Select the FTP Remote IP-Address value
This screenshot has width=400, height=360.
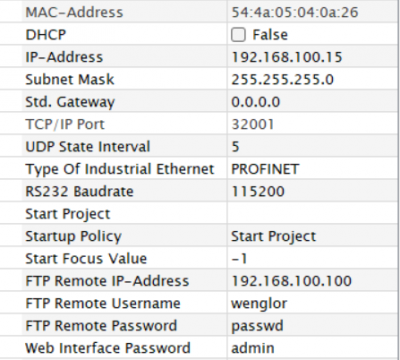pos(313,281)
